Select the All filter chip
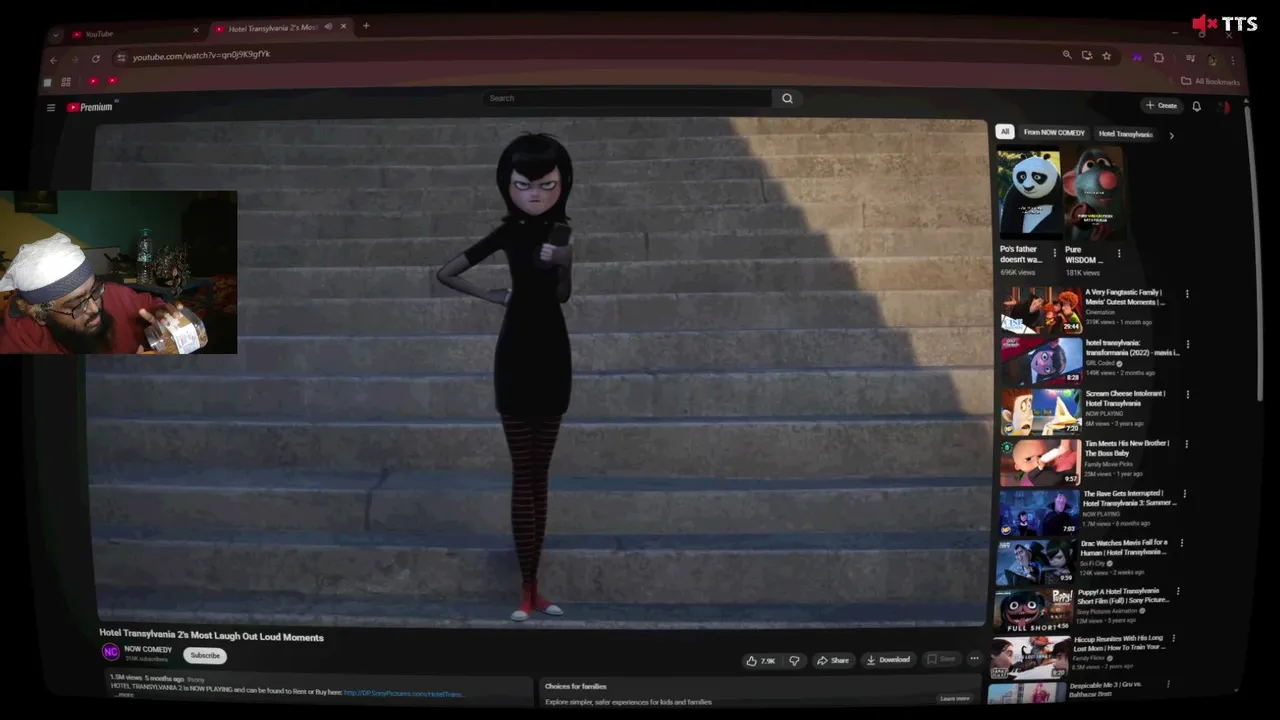The height and width of the screenshot is (720, 1280). pos(1005,132)
